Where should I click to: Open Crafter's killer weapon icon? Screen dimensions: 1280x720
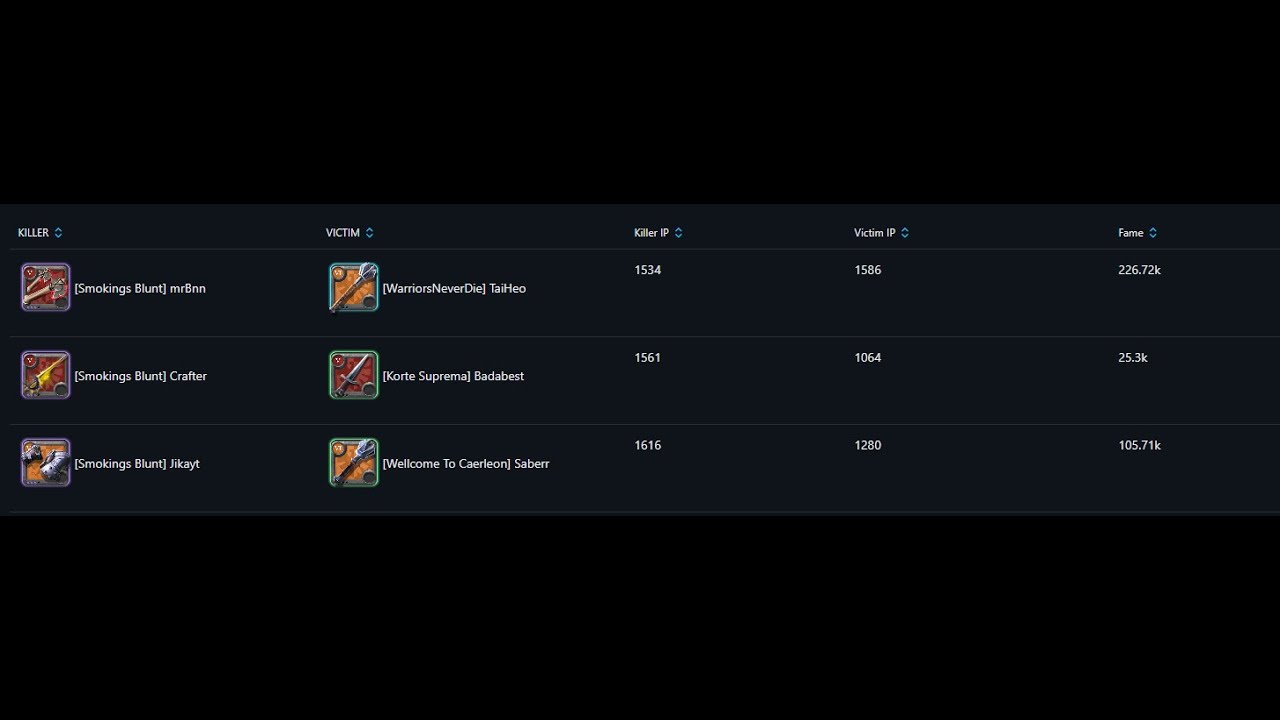tap(46, 376)
